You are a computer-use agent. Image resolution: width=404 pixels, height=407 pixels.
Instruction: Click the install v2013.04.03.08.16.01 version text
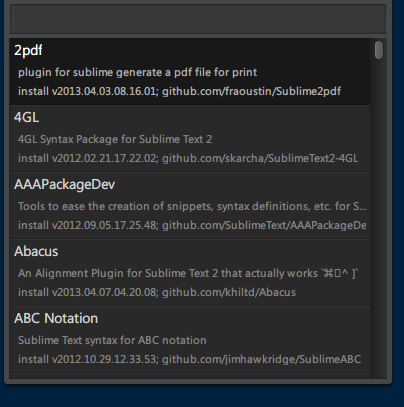point(87,91)
